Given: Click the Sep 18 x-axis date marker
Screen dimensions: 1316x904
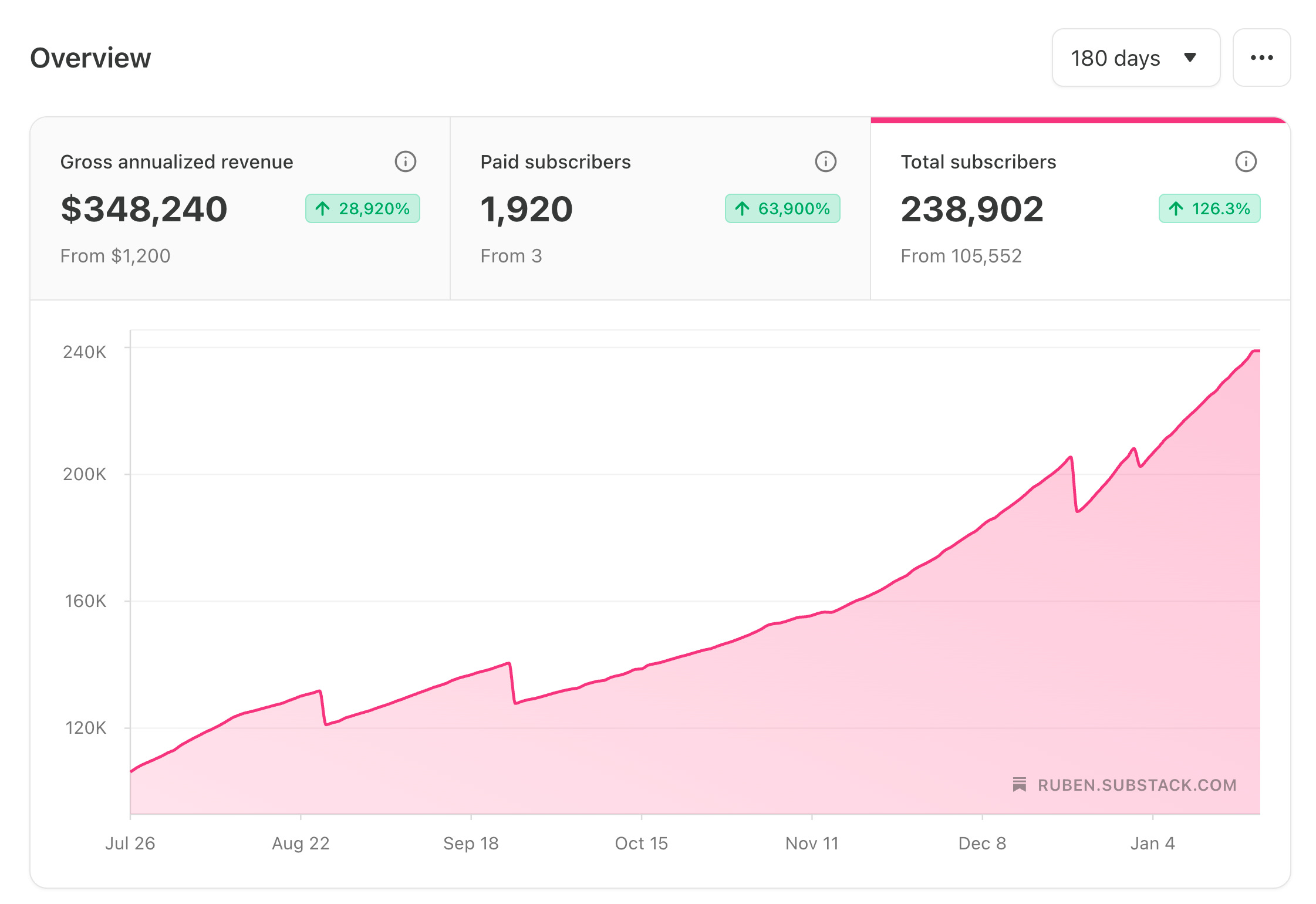Looking at the screenshot, I should pos(471,843).
